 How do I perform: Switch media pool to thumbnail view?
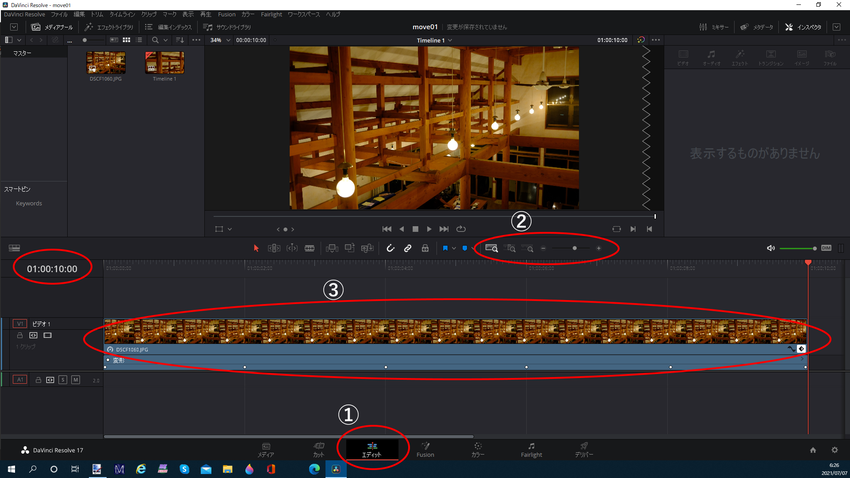[126, 40]
